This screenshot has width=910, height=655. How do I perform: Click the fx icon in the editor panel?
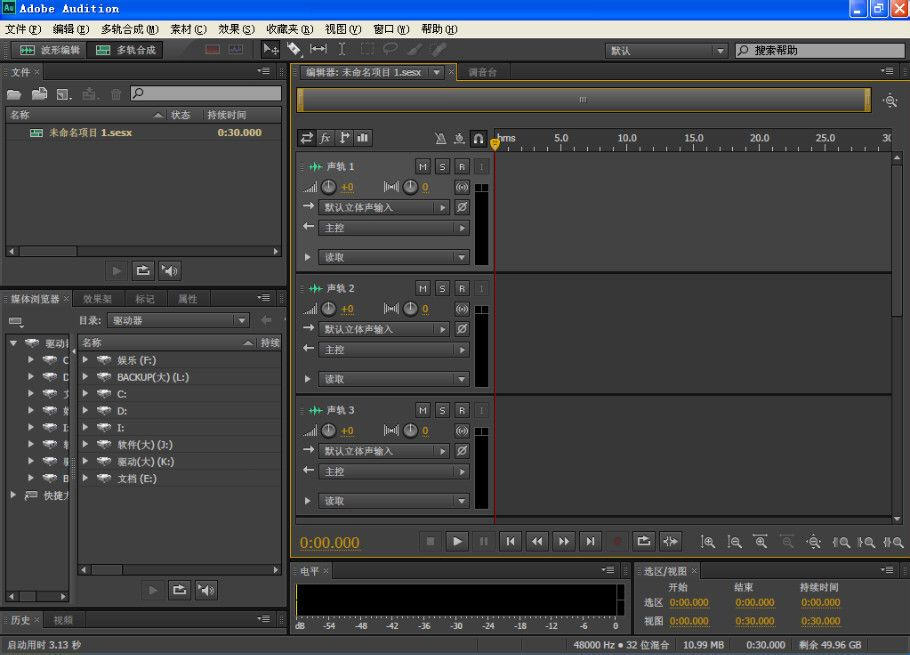327,139
